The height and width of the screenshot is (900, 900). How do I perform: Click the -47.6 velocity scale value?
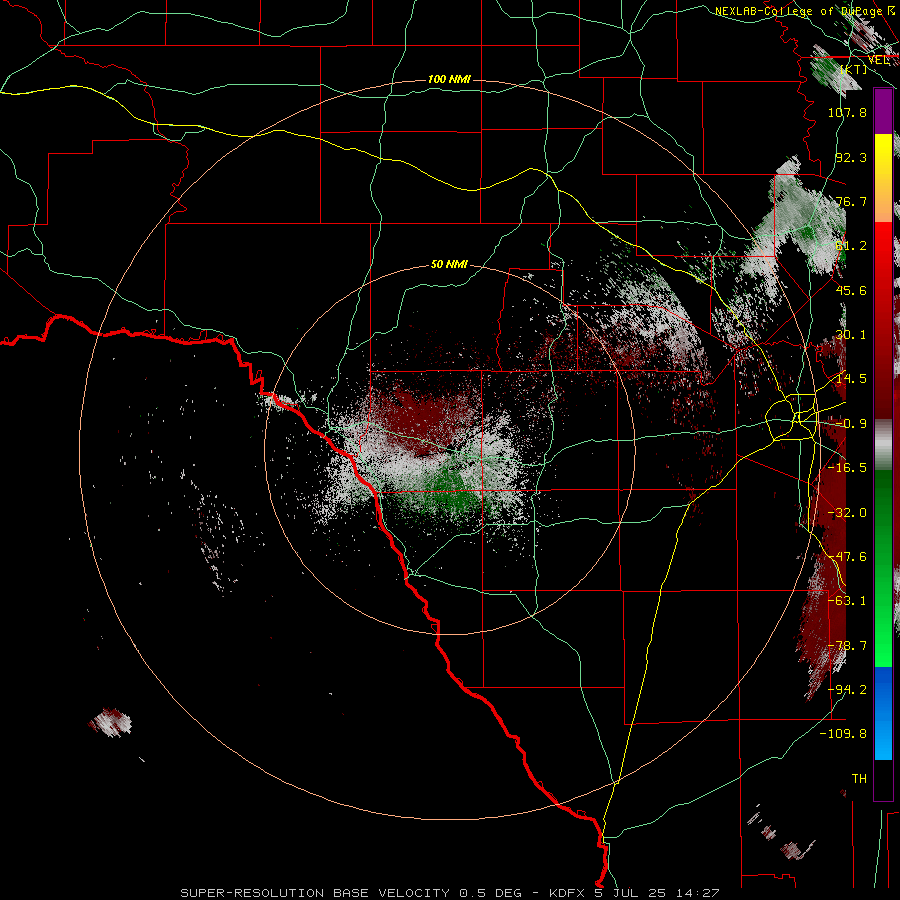847,557
